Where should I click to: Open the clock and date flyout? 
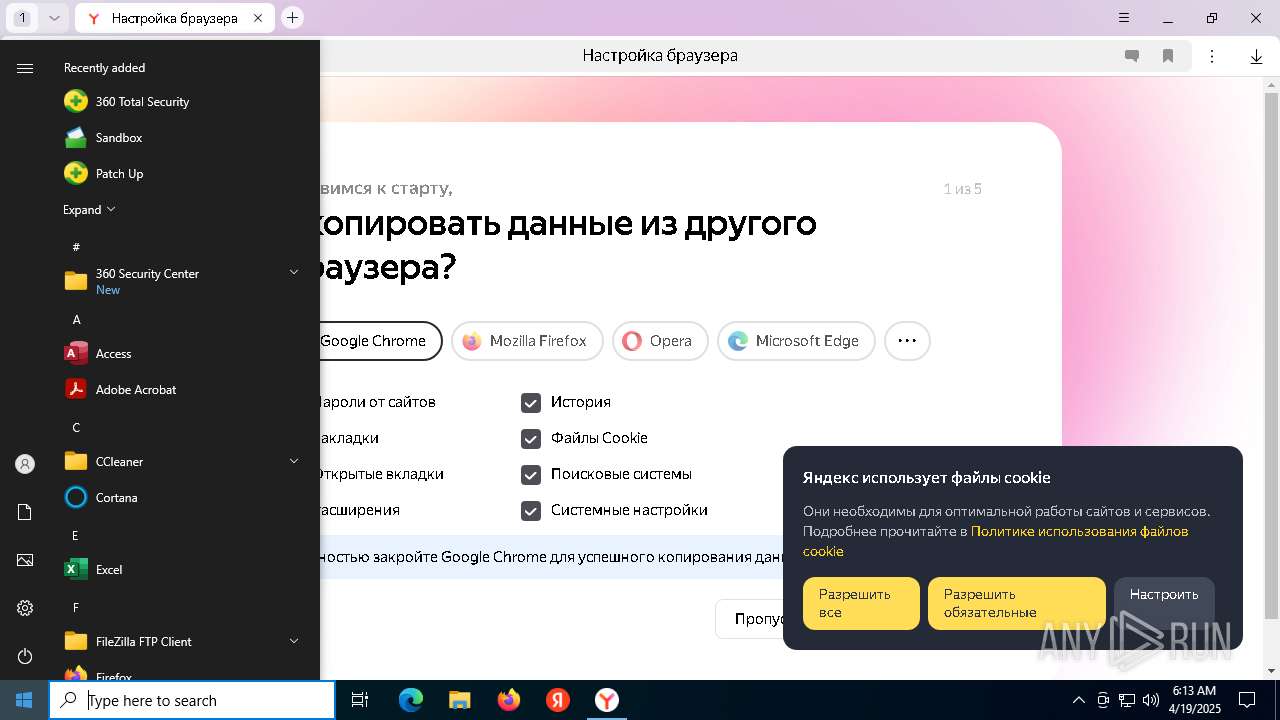(x=1194, y=700)
